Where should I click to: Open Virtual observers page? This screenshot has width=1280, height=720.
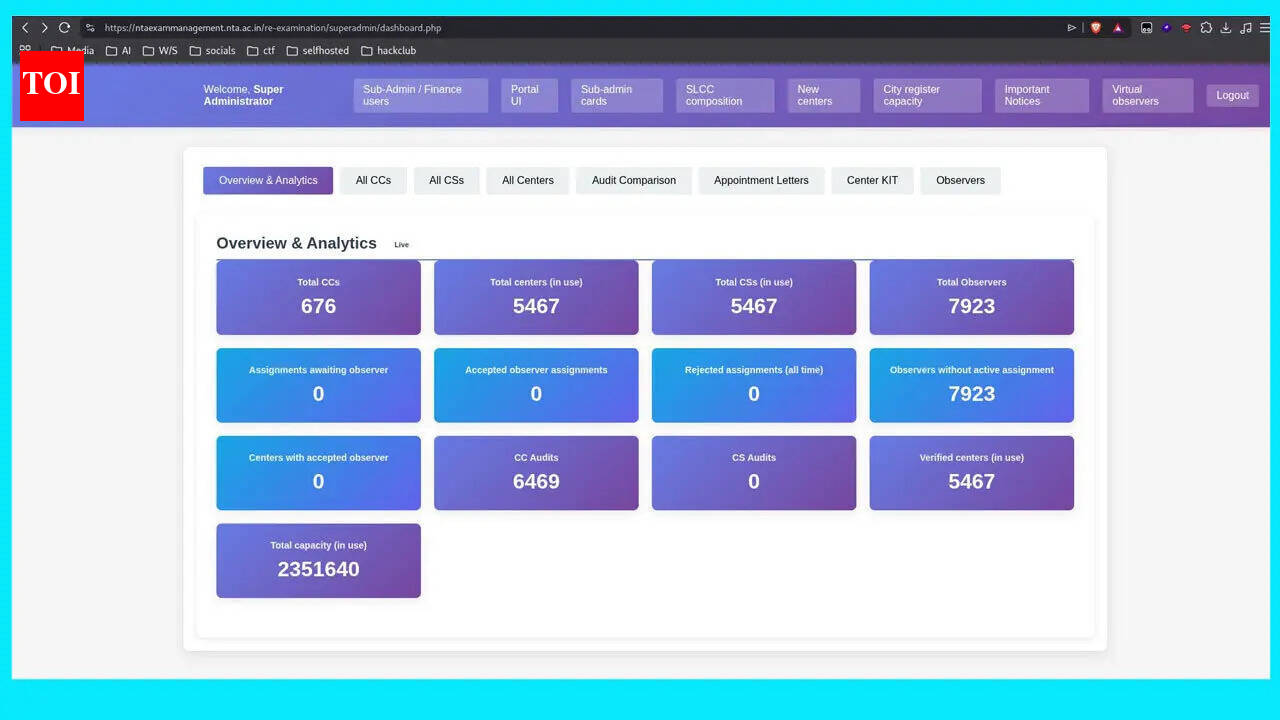(x=1148, y=95)
